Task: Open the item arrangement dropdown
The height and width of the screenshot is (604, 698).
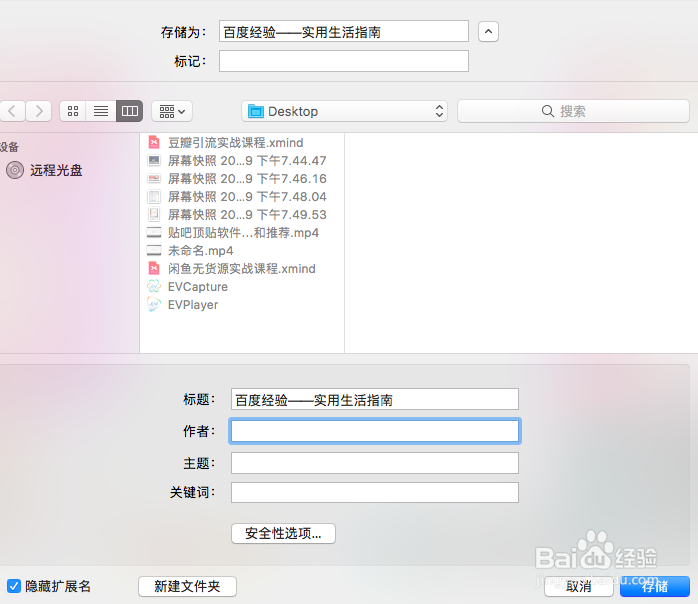Action: pyautogui.click(x=172, y=111)
